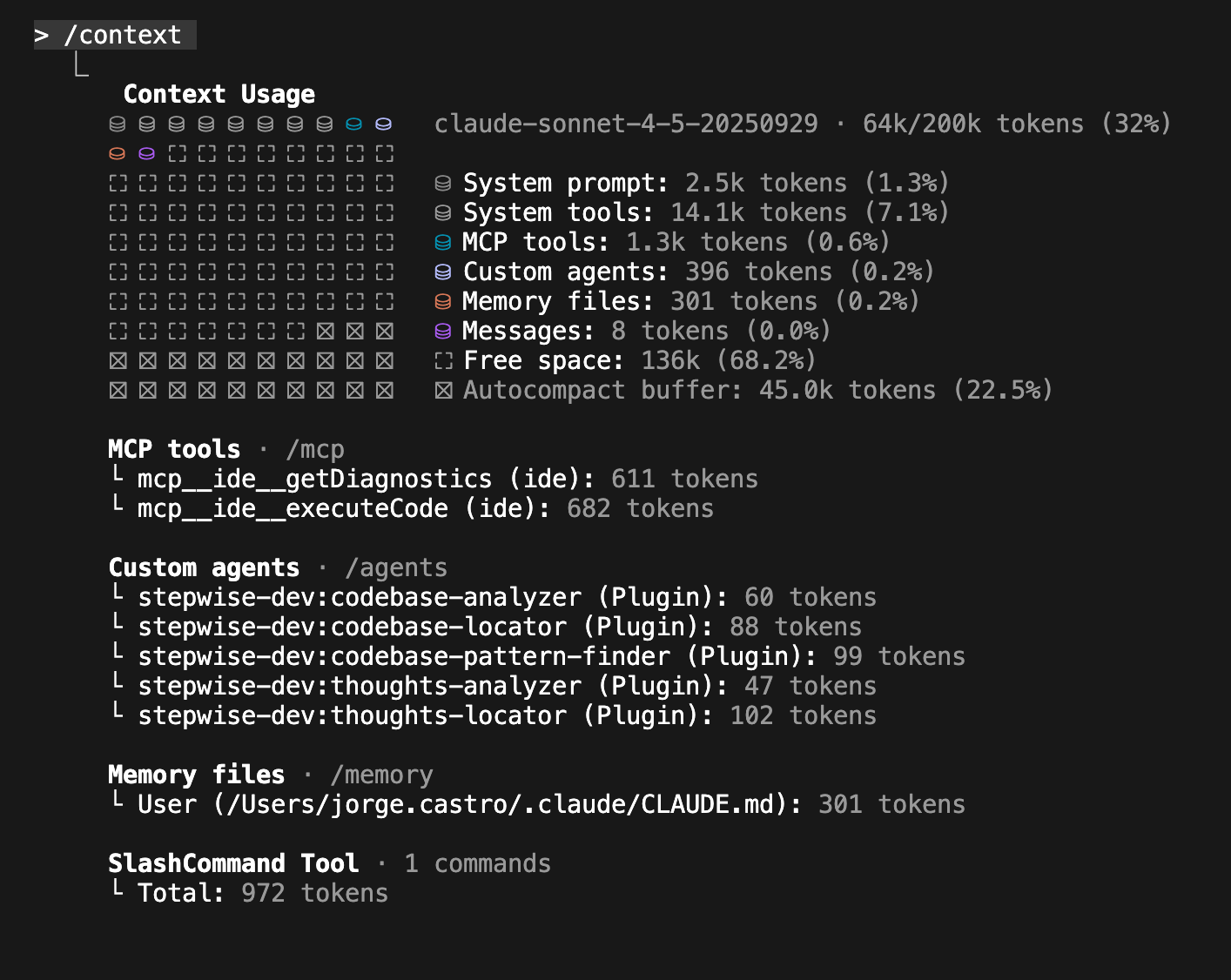Click the orange Memory files legend icon

443,302
